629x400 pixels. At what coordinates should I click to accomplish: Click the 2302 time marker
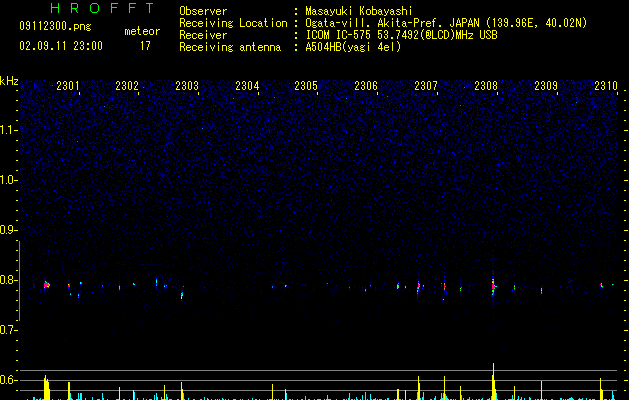point(127,85)
